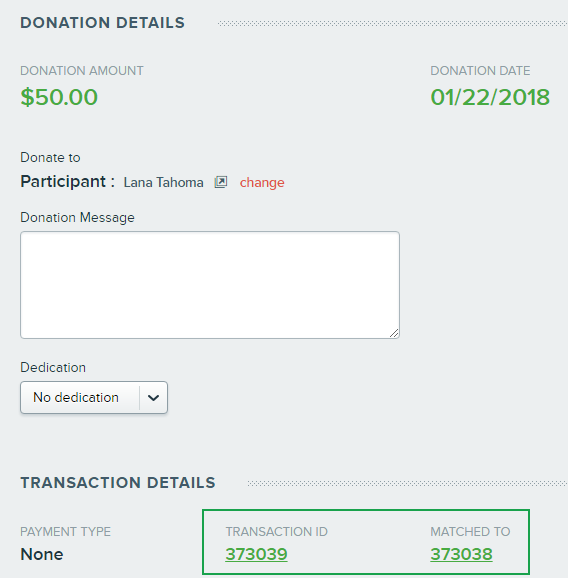
Task: Click the Participant label
Action: tap(67, 181)
